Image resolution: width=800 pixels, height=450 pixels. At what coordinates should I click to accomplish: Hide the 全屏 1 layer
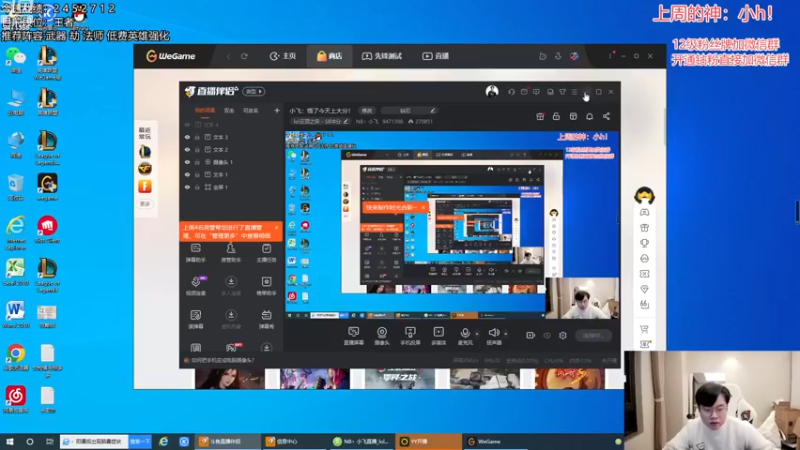(x=187, y=187)
